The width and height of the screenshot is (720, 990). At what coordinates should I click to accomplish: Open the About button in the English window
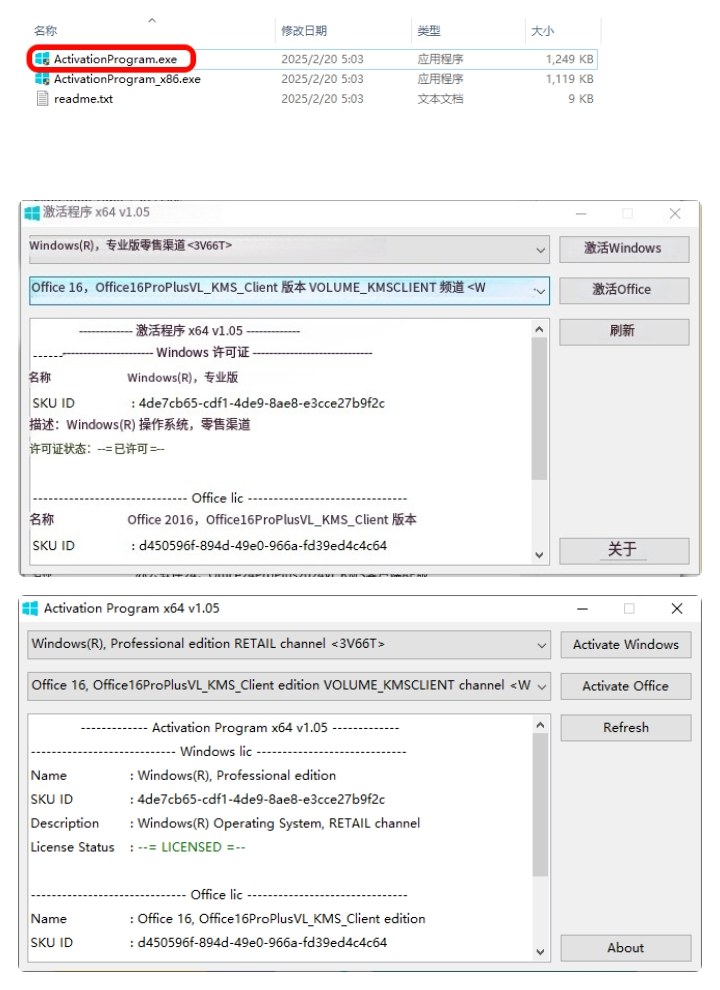click(625, 948)
